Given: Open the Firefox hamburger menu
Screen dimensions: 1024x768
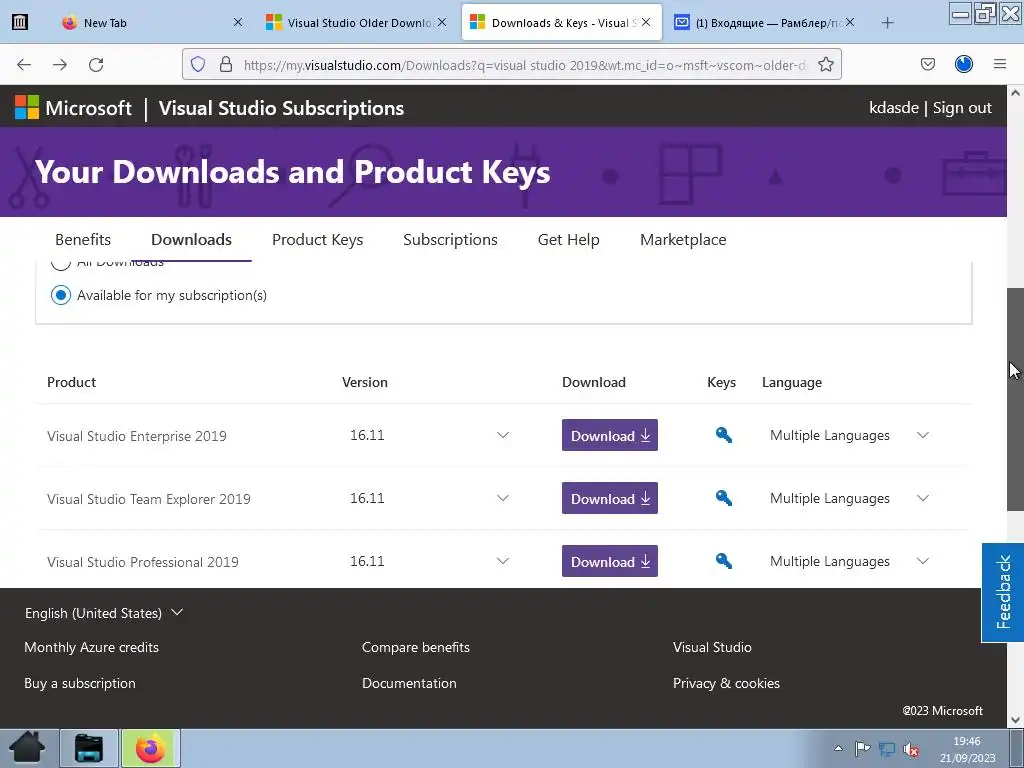Looking at the screenshot, I should [x=1000, y=64].
